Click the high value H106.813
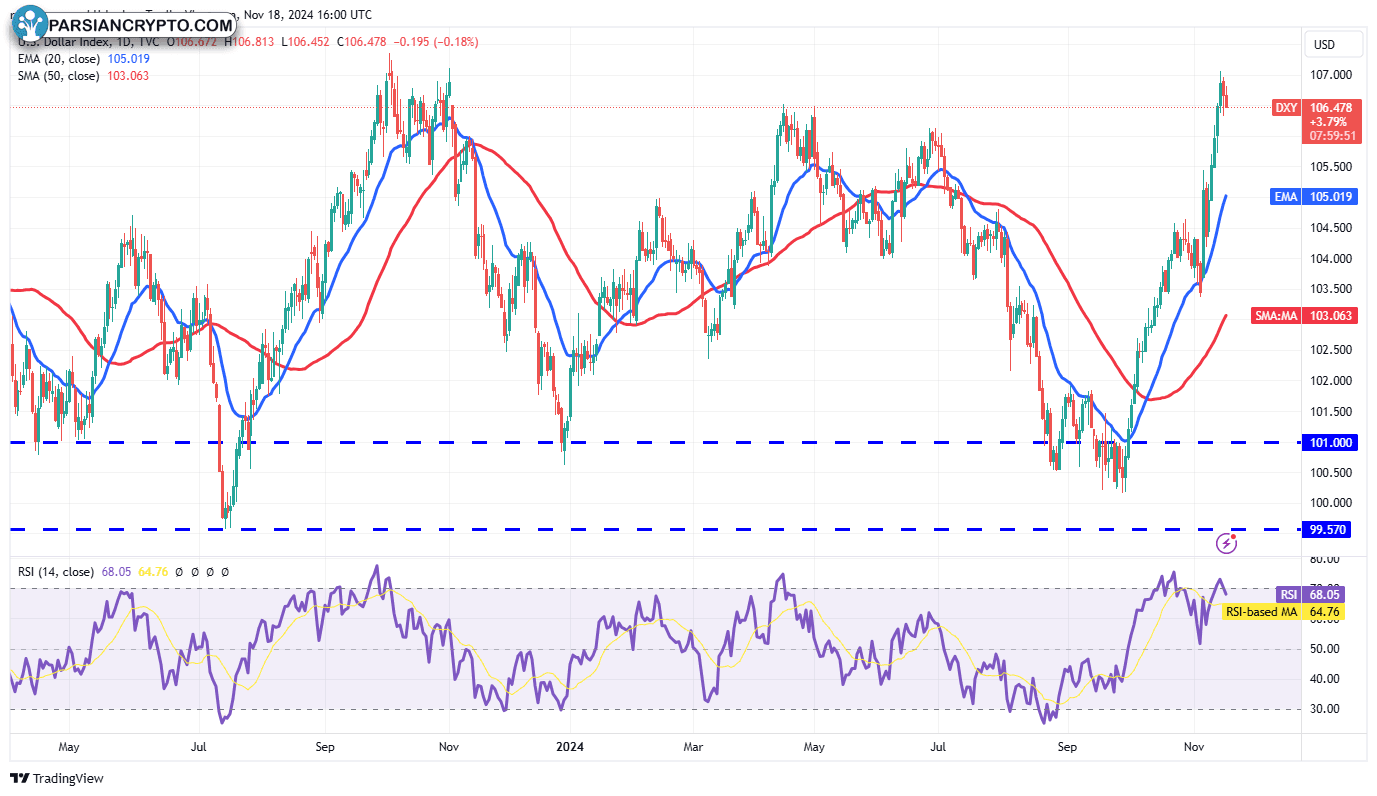The image size is (1377, 796). (251, 42)
